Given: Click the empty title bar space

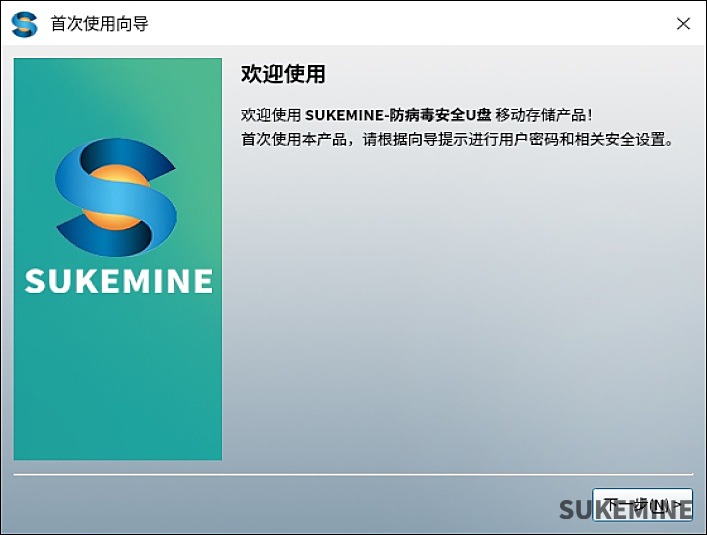Looking at the screenshot, I should point(400,23).
